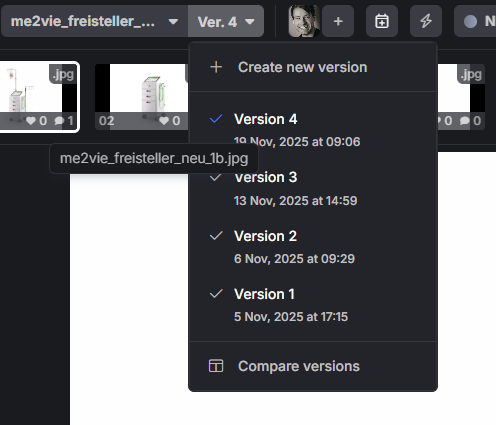
Task: Click the status dropdown with grey circle
Action: pos(475,21)
